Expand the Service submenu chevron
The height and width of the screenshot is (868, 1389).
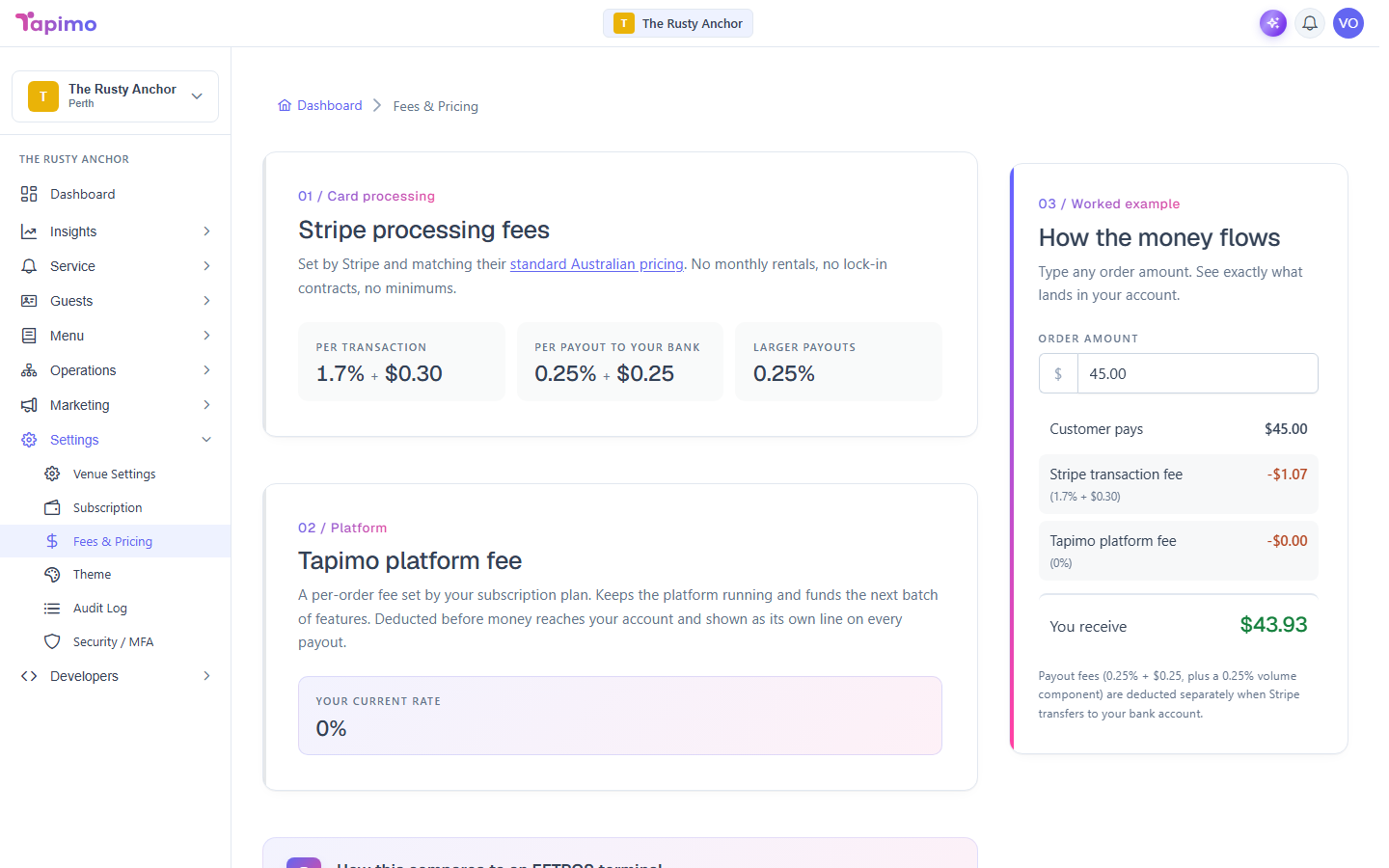point(206,266)
